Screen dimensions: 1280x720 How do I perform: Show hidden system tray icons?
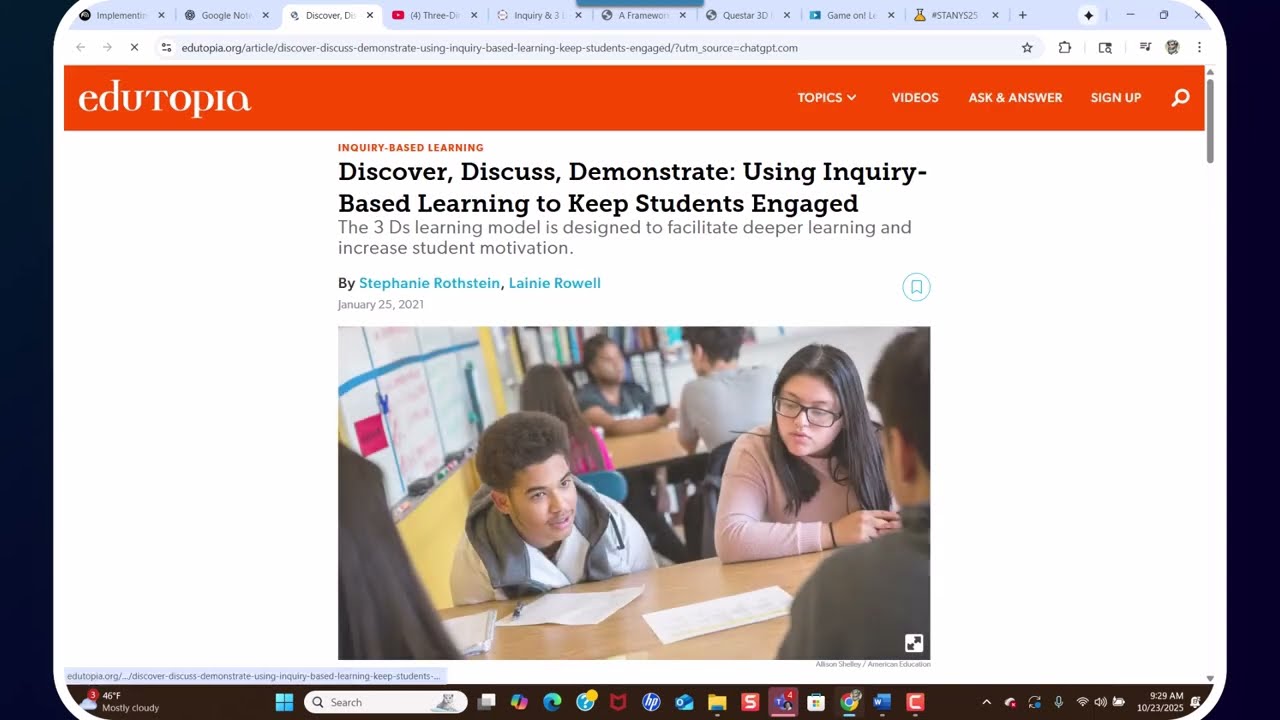986,702
